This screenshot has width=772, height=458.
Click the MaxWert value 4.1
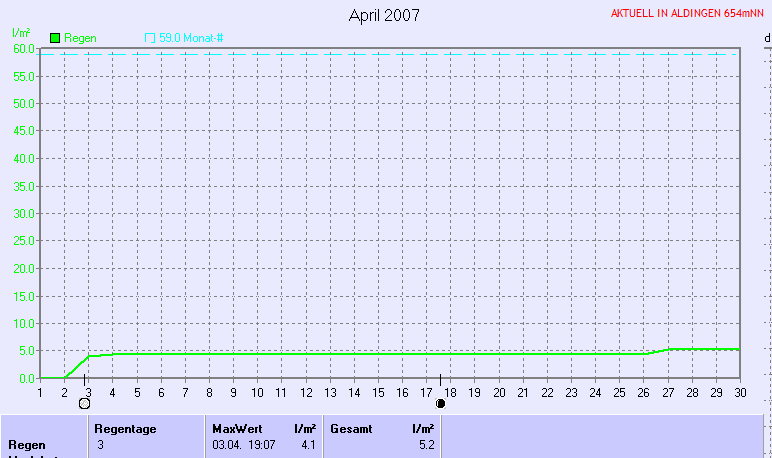(x=308, y=444)
